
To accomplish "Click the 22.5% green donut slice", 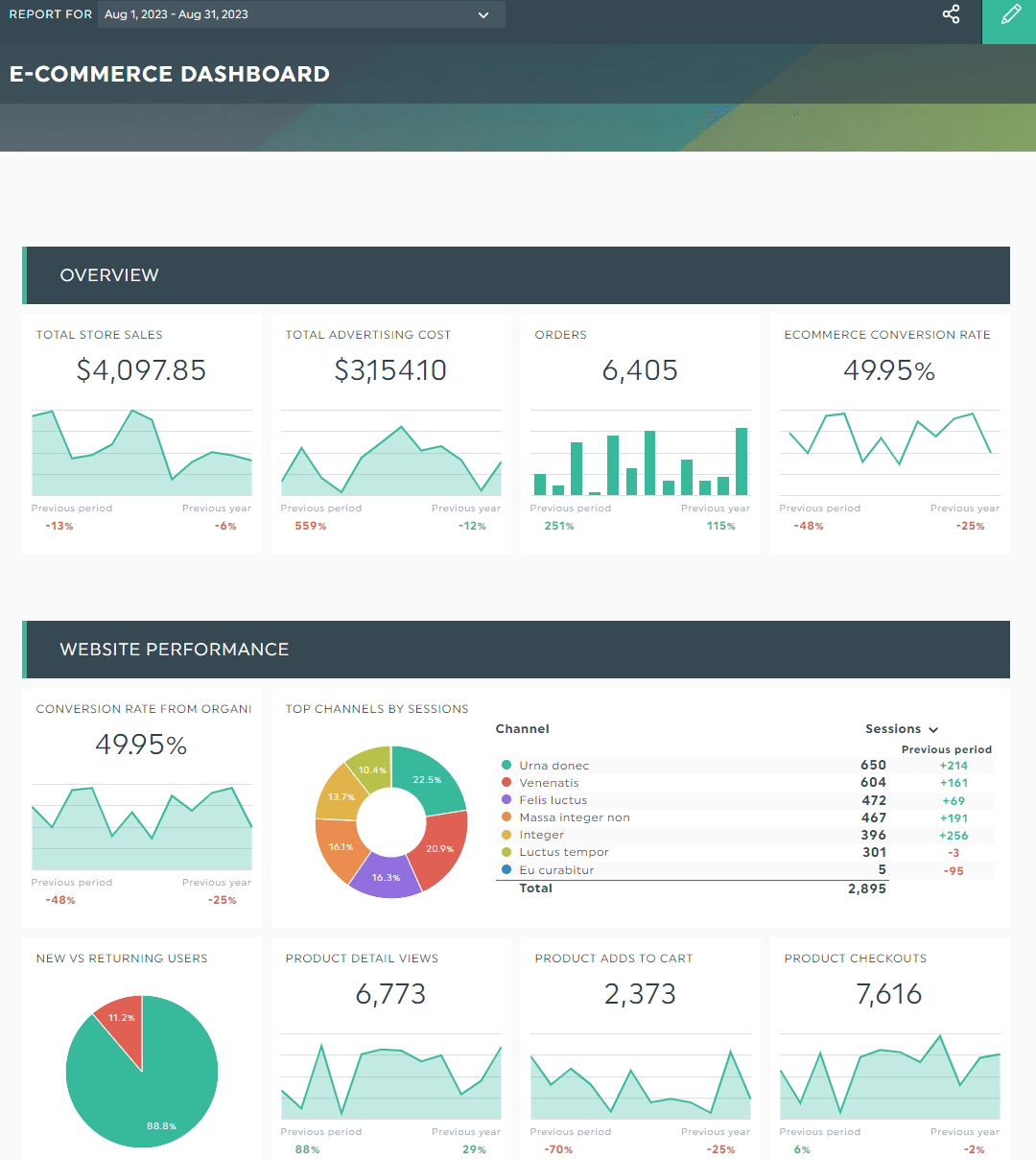I will 428,778.
